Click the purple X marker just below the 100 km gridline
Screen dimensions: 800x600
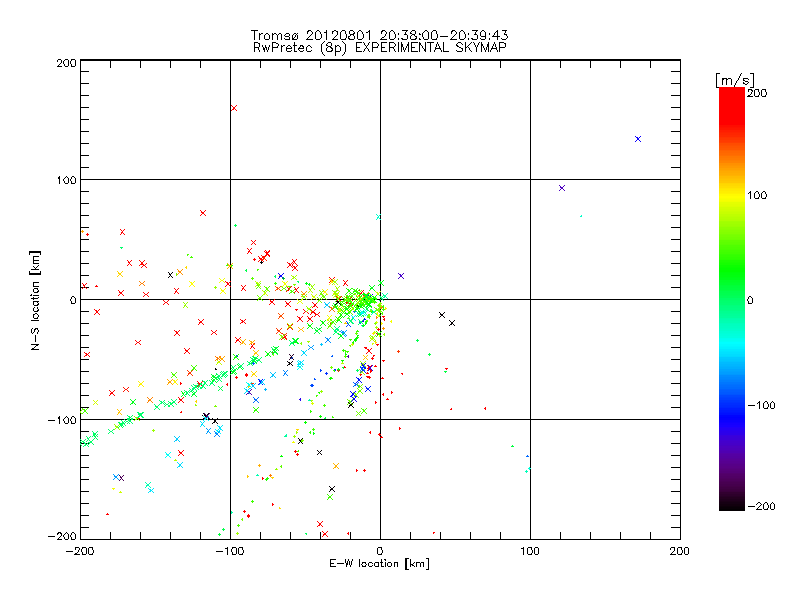562,188
